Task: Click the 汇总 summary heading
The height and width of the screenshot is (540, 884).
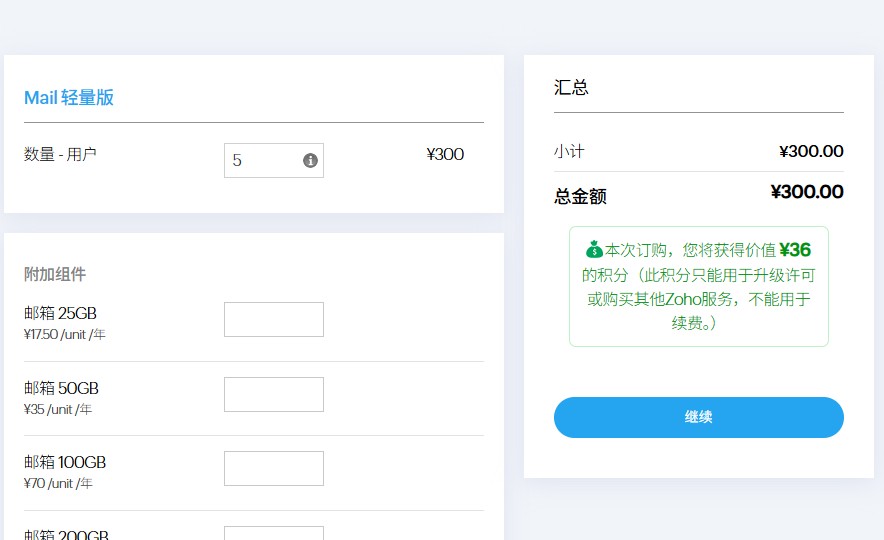Action: [x=571, y=88]
